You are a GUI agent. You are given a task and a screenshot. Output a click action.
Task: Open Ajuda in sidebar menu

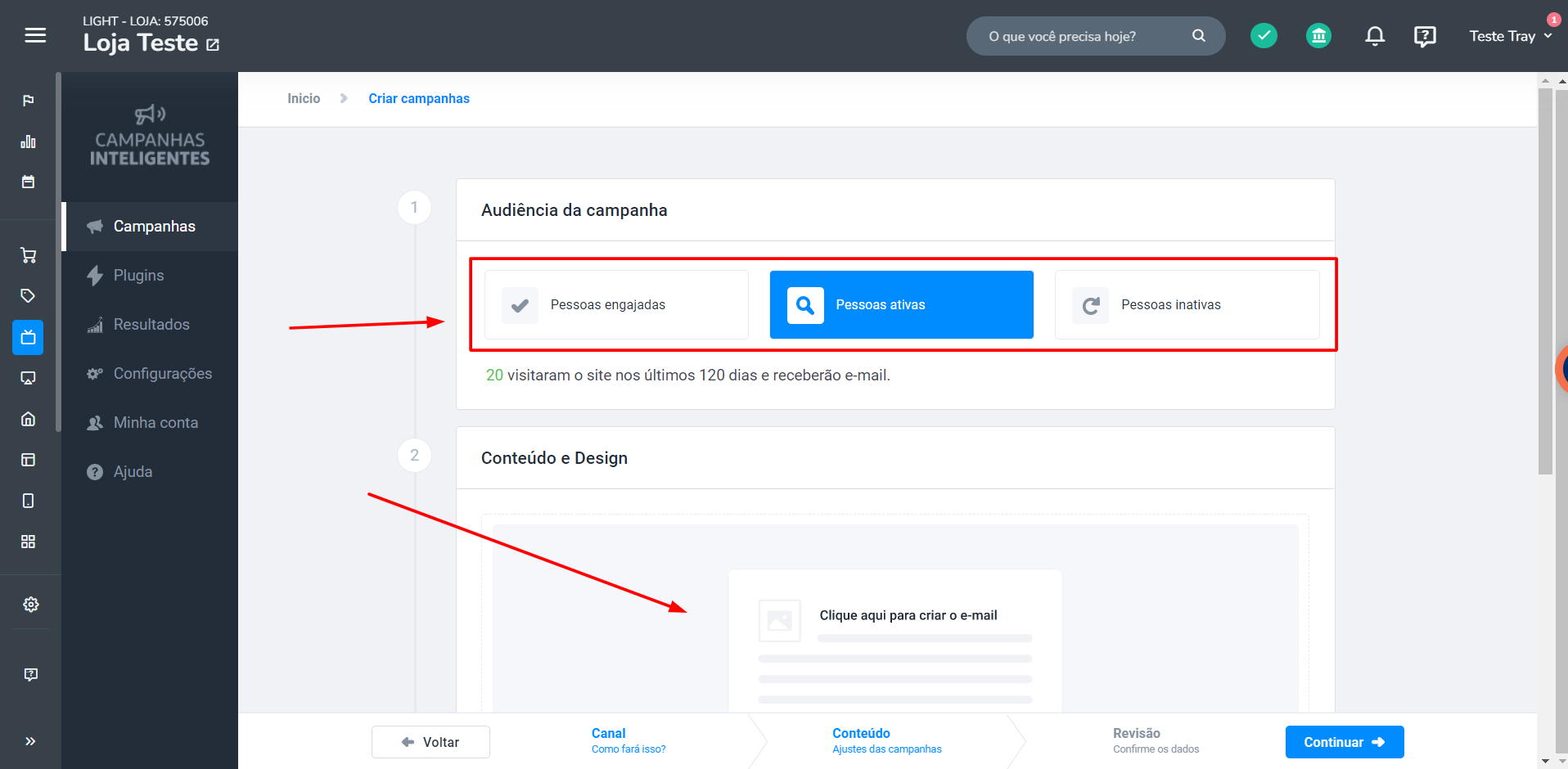151,472
